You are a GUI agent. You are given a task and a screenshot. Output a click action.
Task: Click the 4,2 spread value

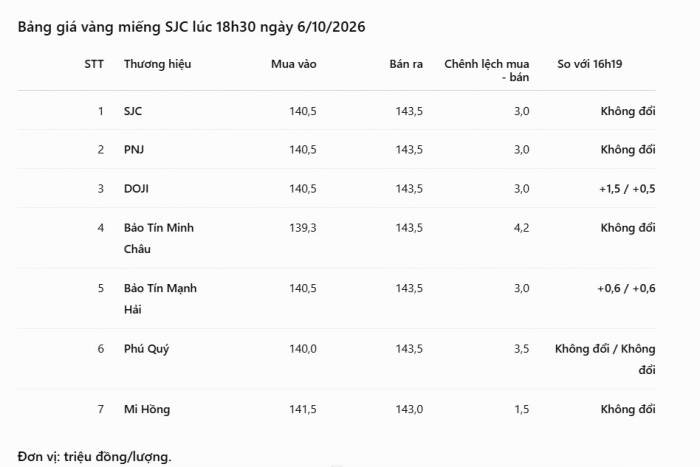[x=521, y=228]
